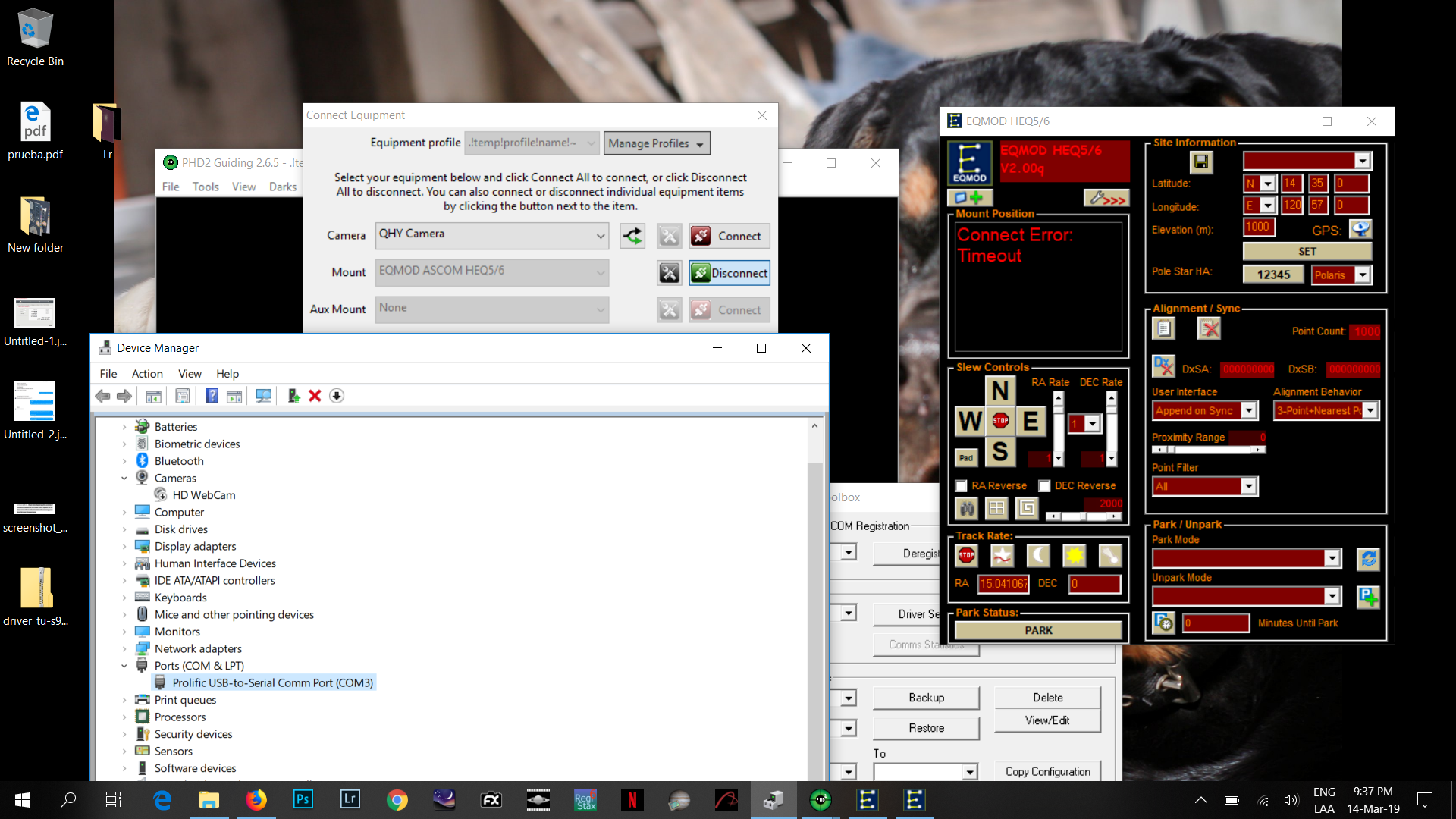This screenshot has height=819, width=1456.
Task: Click the slew preset 2000 horizontal slider
Action: [x=1084, y=516]
